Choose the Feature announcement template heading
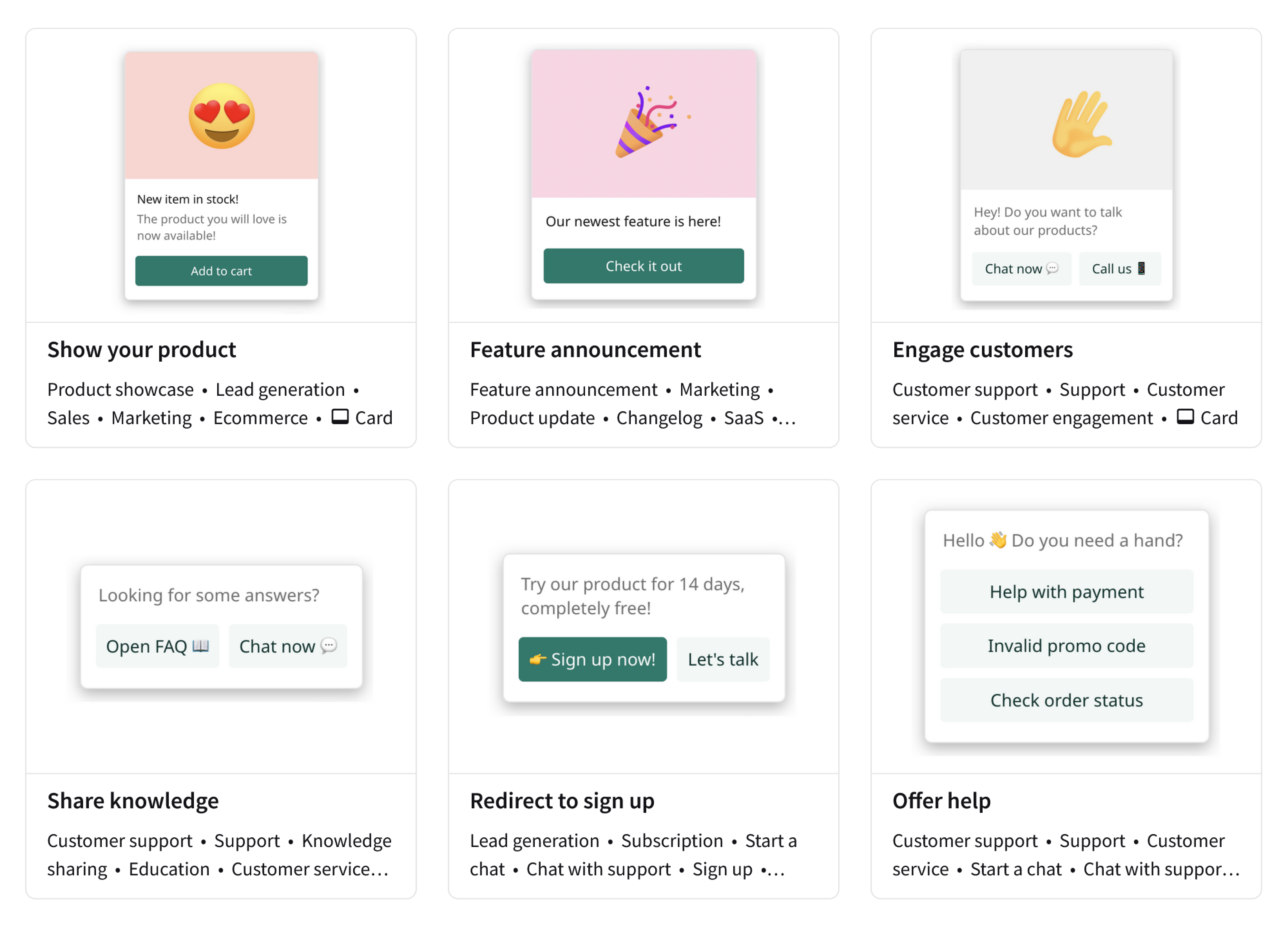The image size is (1288, 925). [585, 349]
